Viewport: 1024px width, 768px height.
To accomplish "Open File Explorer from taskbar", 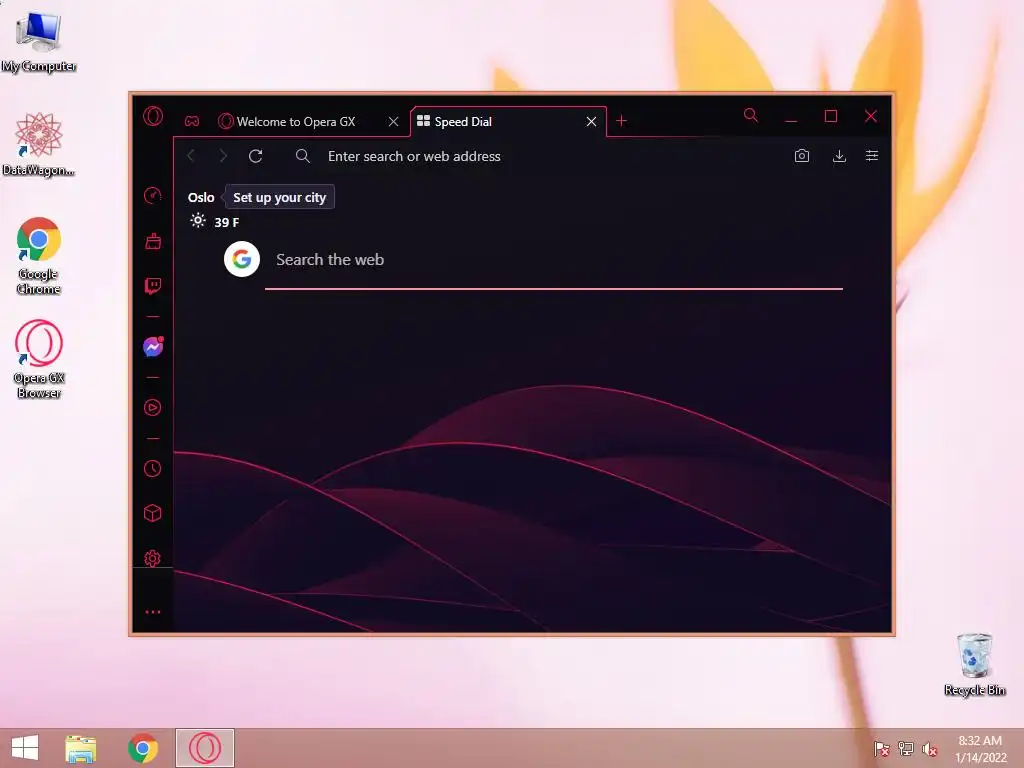I will click(81, 748).
